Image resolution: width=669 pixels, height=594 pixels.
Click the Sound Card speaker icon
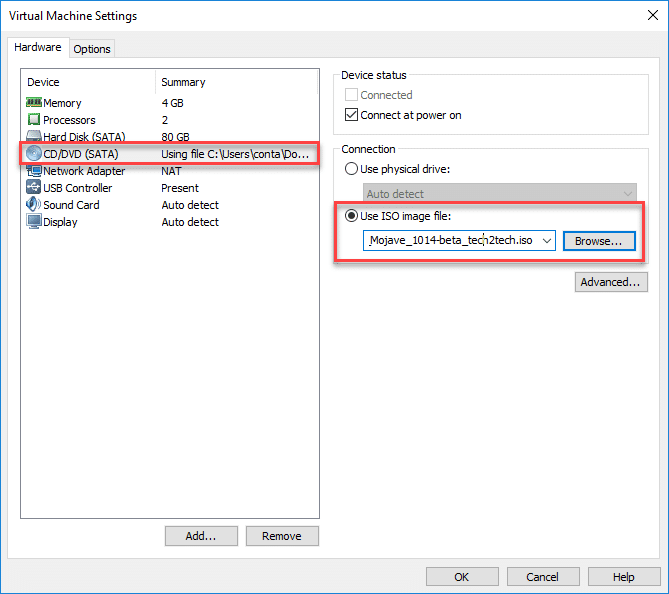click(x=33, y=205)
